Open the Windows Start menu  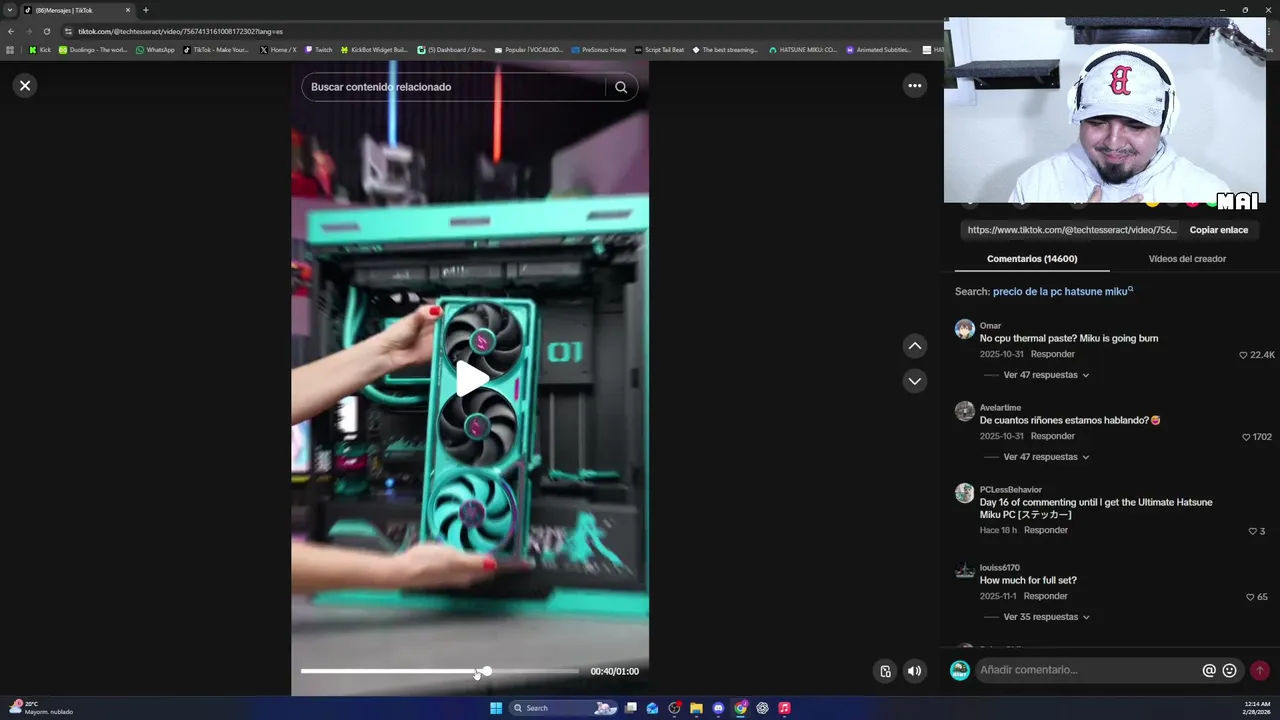496,708
